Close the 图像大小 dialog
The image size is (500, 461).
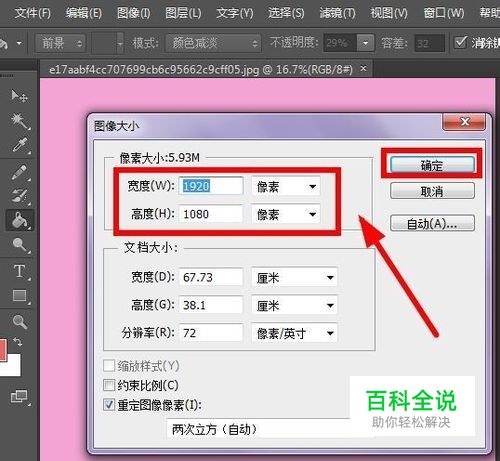click(x=464, y=122)
